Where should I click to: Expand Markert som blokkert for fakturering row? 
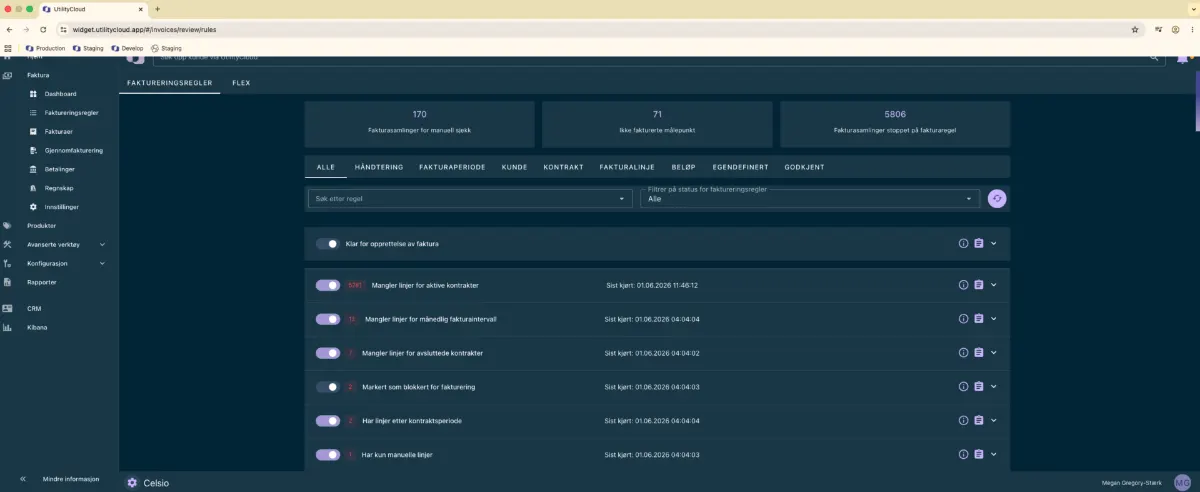(x=994, y=387)
